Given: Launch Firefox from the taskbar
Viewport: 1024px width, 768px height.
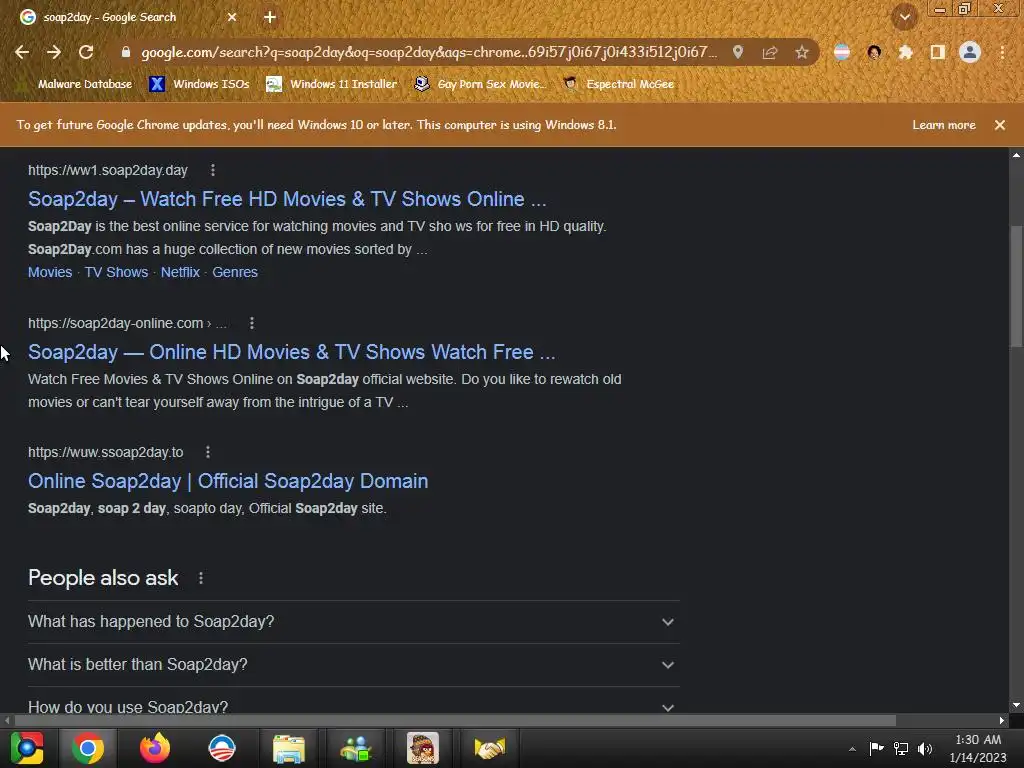Looking at the screenshot, I should coord(155,748).
